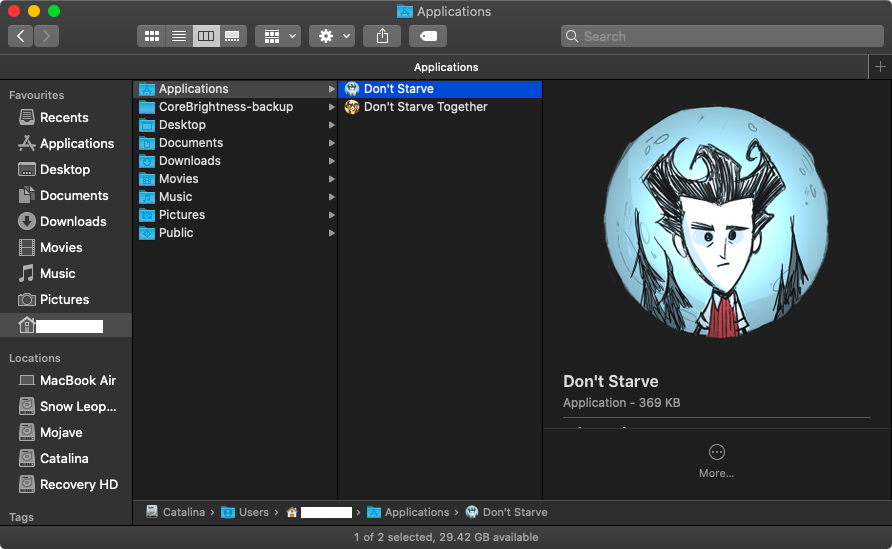Viewport: 892px width, 549px height.
Task: Open Applications in the sidebar
Action: coord(66,144)
